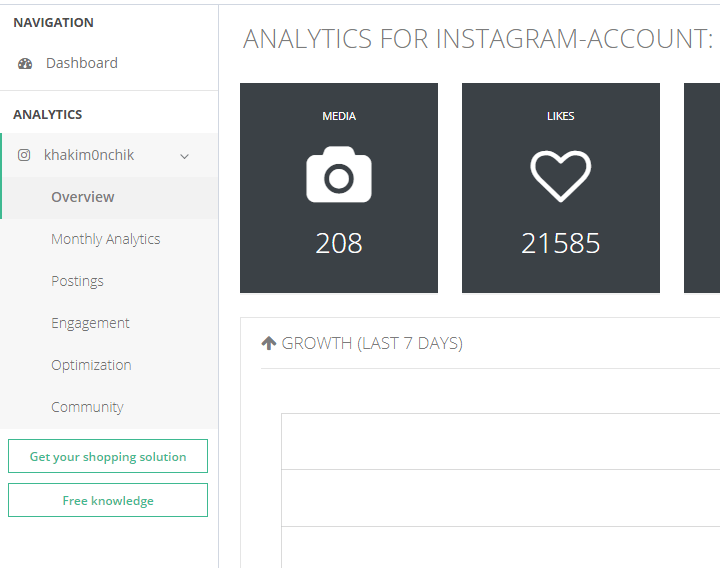The height and width of the screenshot is (568, 720).
Task: Click the Instagram logo beside khakim0nchik
Action: 24,155
